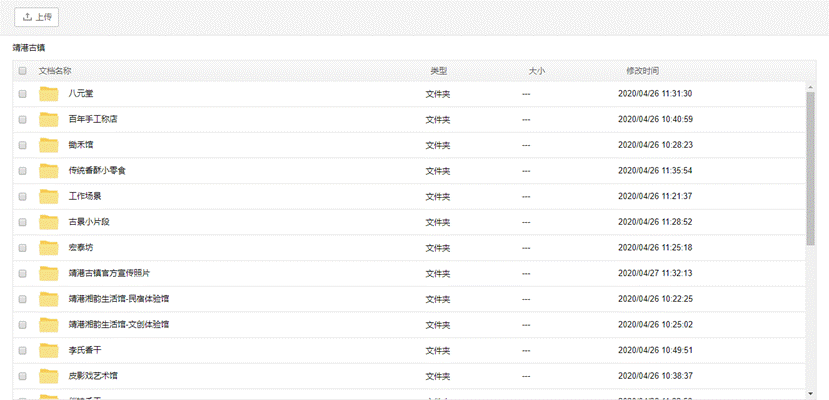Check the select-all checkbox in header

(22, 71)
